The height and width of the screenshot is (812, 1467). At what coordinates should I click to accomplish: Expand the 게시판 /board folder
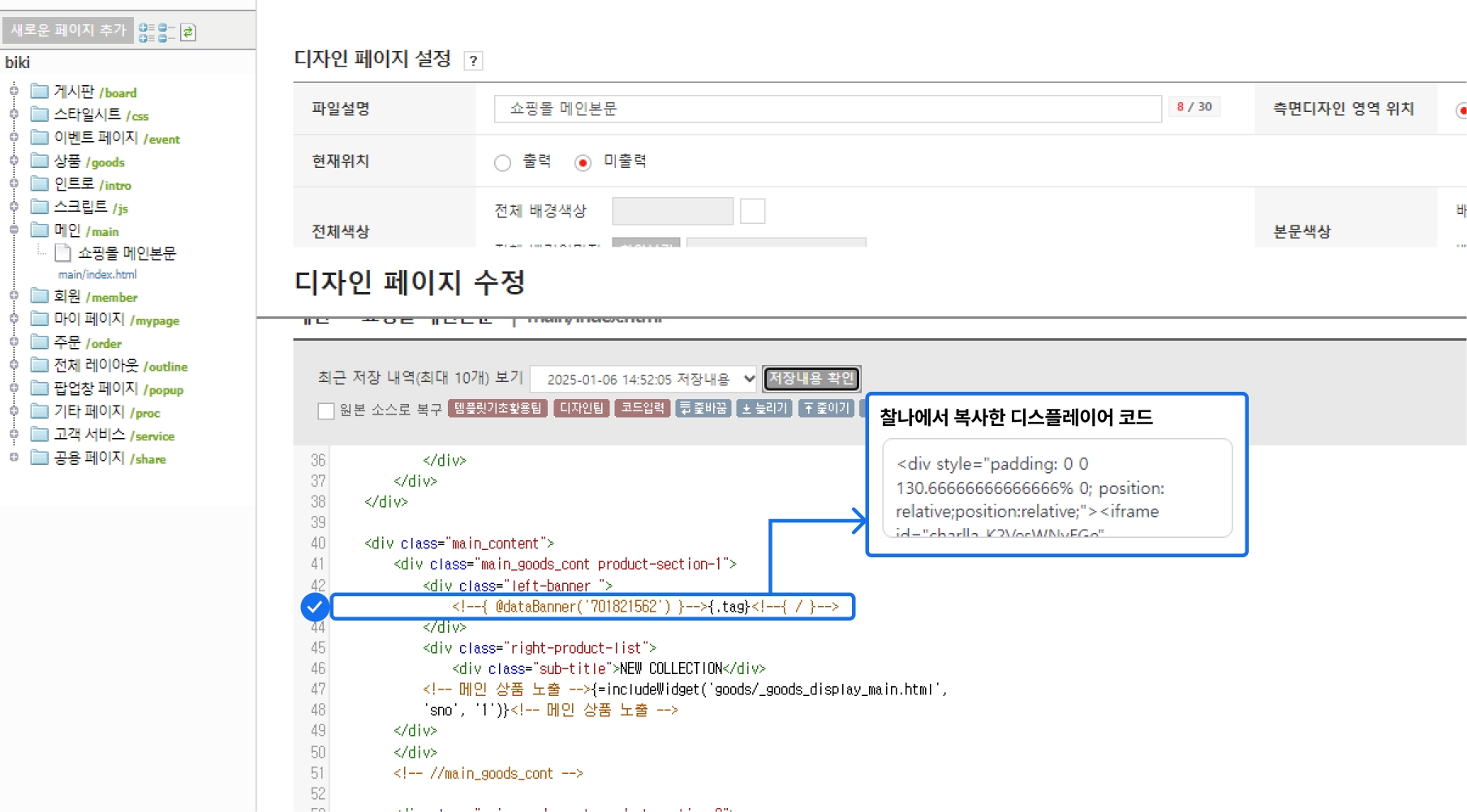tap(14, 91)
